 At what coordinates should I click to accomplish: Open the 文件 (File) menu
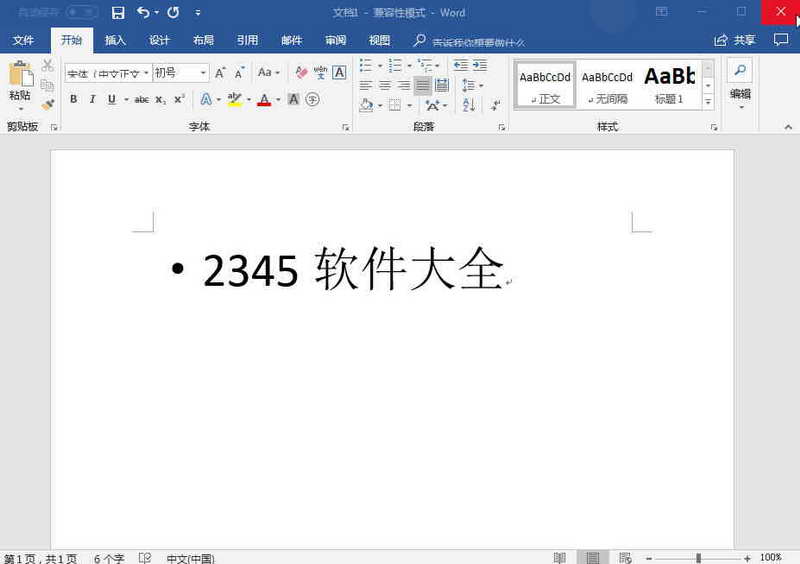pyautogui.click(x=23, y=41)
